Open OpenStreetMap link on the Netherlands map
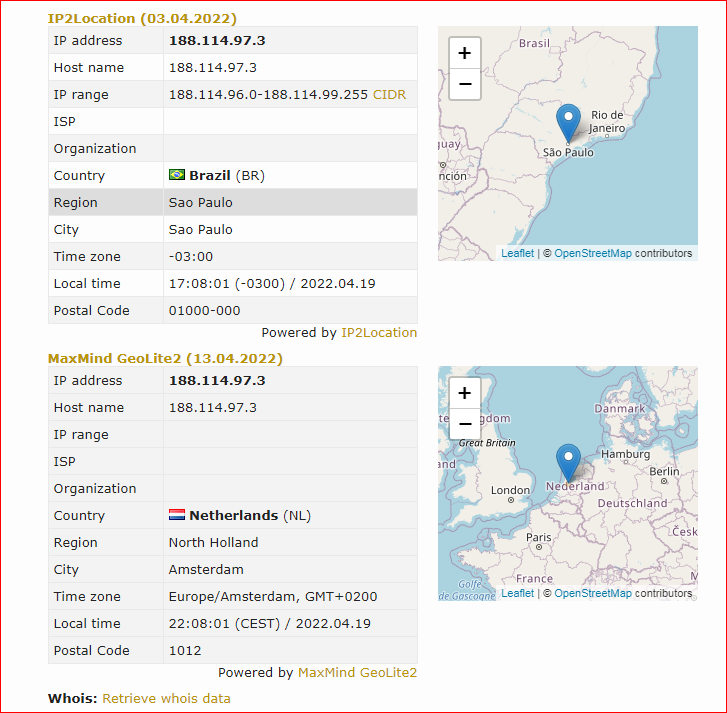Image resolution: width=727 pixels, height=713 pixels. coord(593,593)
